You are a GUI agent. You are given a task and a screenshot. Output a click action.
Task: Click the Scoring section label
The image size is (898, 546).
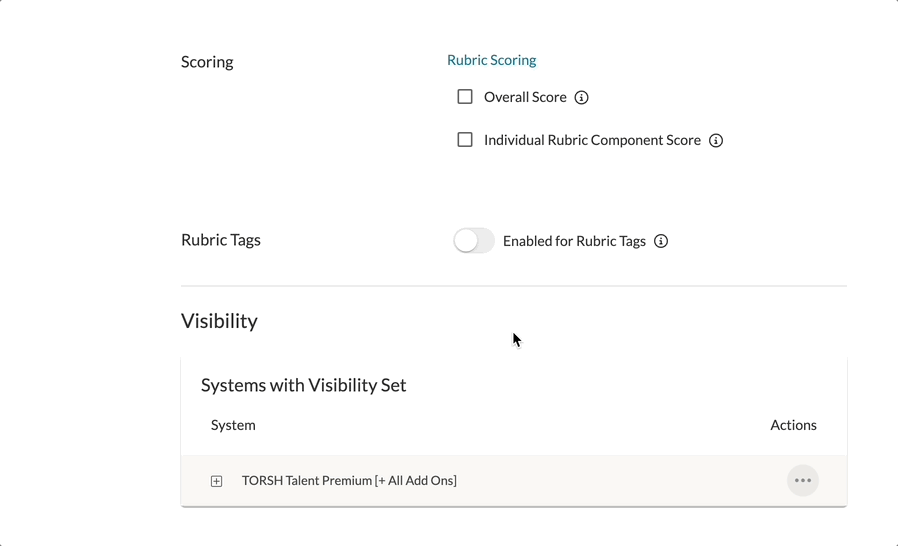(x=207, y=62)
